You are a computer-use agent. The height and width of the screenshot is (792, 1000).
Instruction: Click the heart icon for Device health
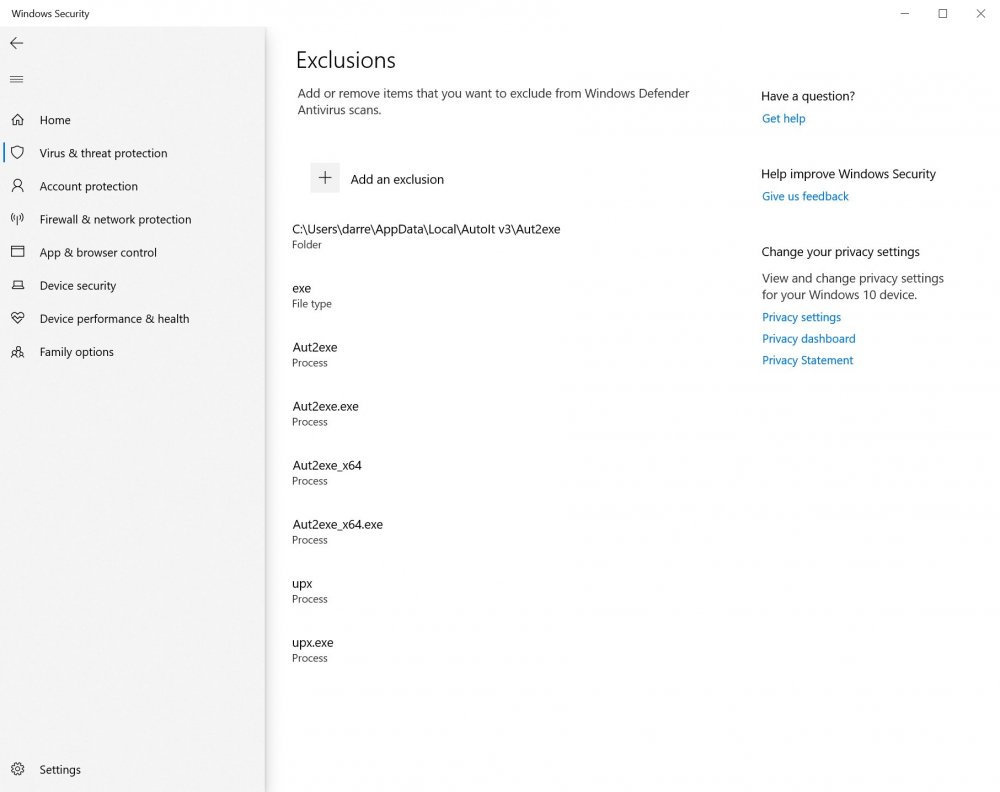click(18, 318)
